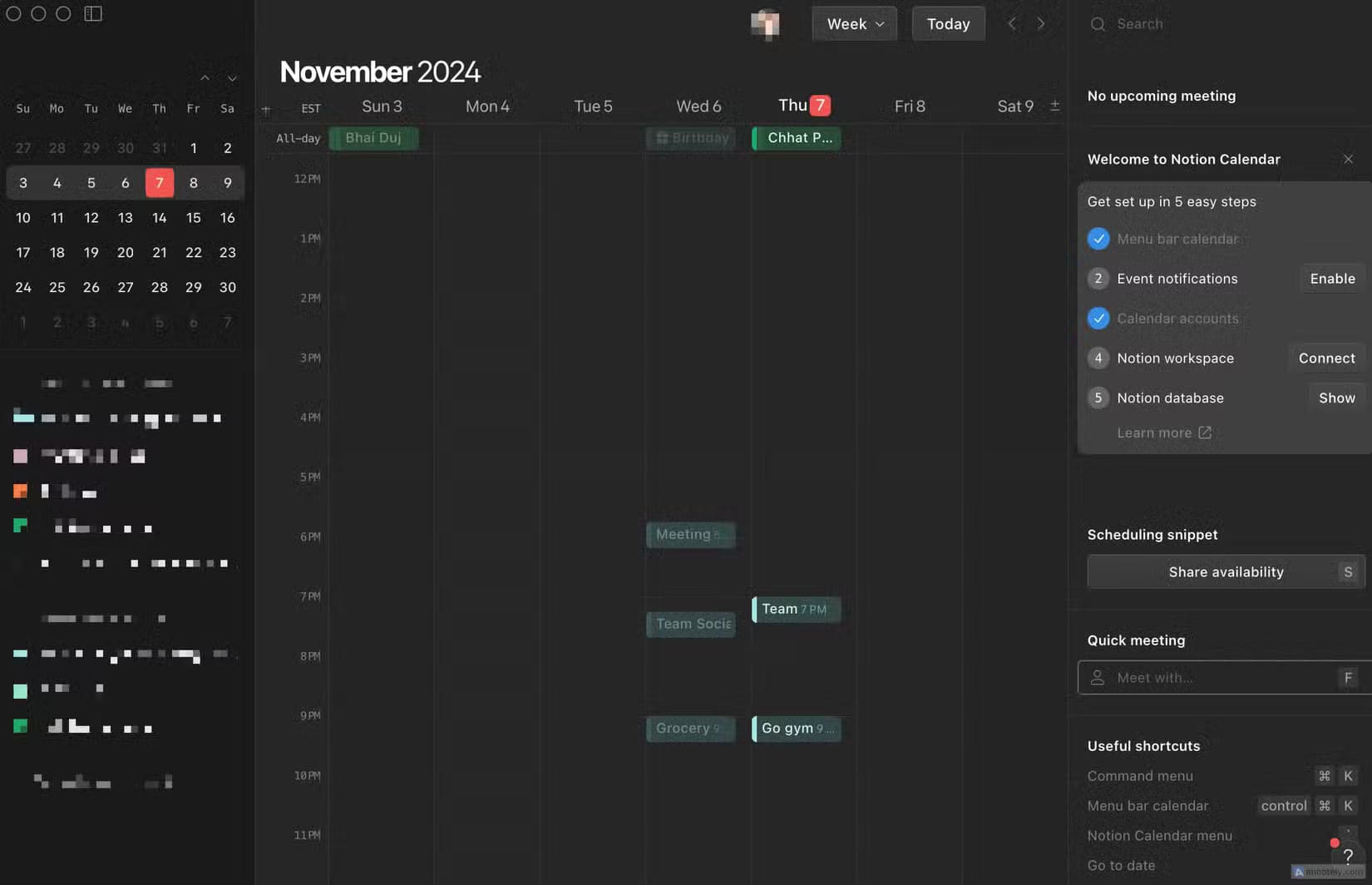
Task: Show Notion database
Action: pyautogui.click(x=1336, y=398)
